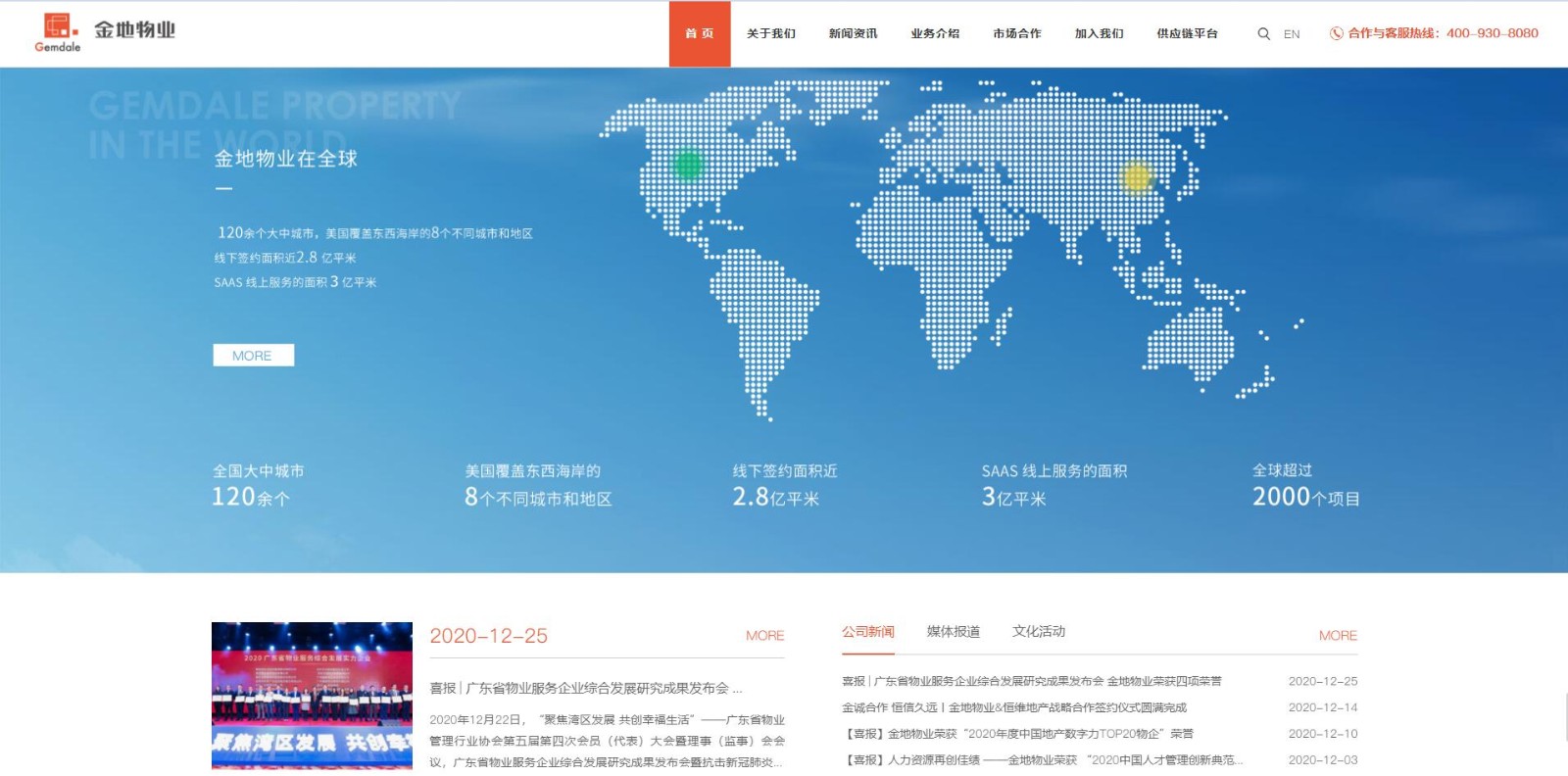Open 新闻资讯 menu item

(x=853, y=33)
